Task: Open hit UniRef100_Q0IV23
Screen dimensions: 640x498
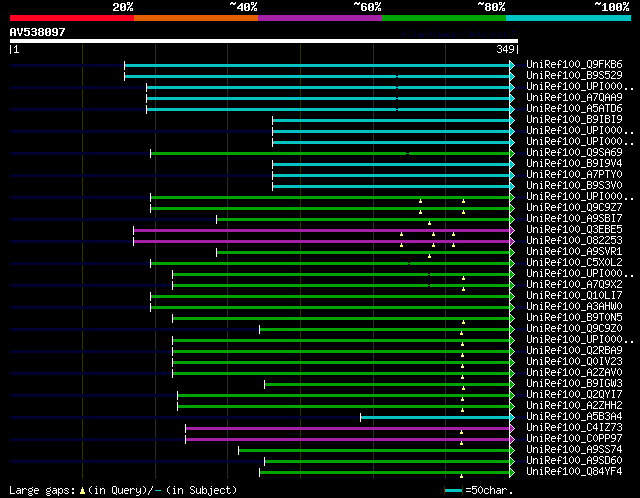Action: [x=574, y=362]
